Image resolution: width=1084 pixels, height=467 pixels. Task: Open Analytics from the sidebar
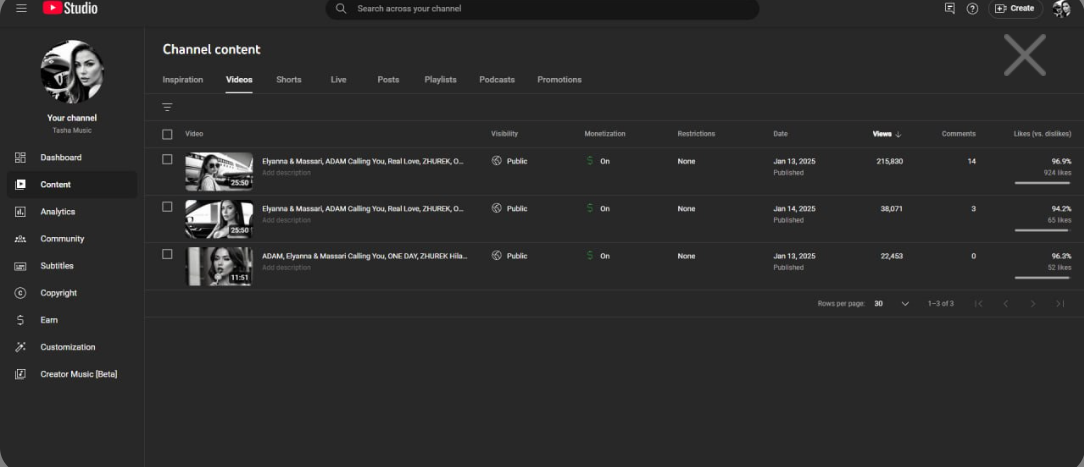[x=57, y=212]
